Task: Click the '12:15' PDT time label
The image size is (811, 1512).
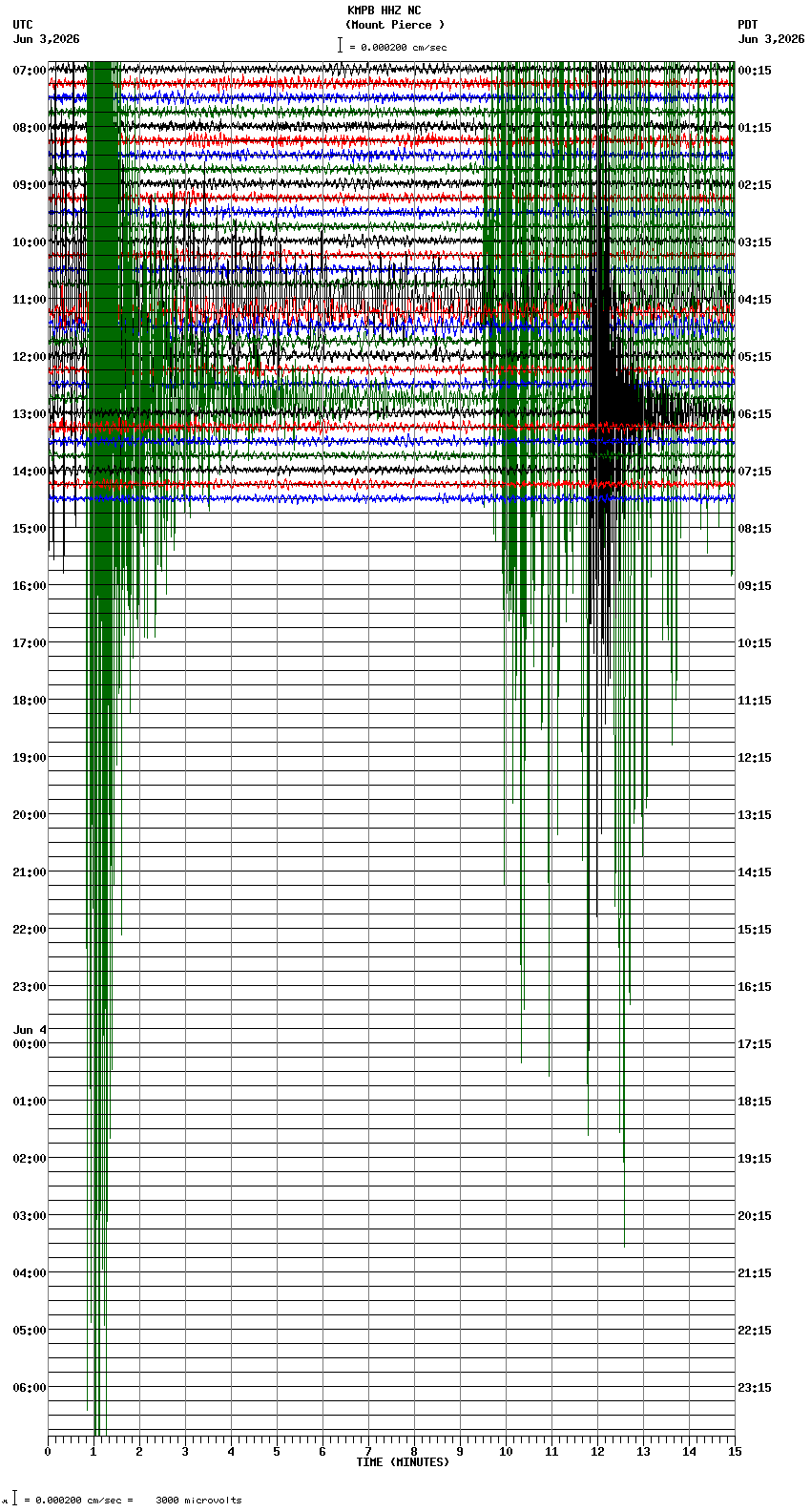Action: click(755, 758)
